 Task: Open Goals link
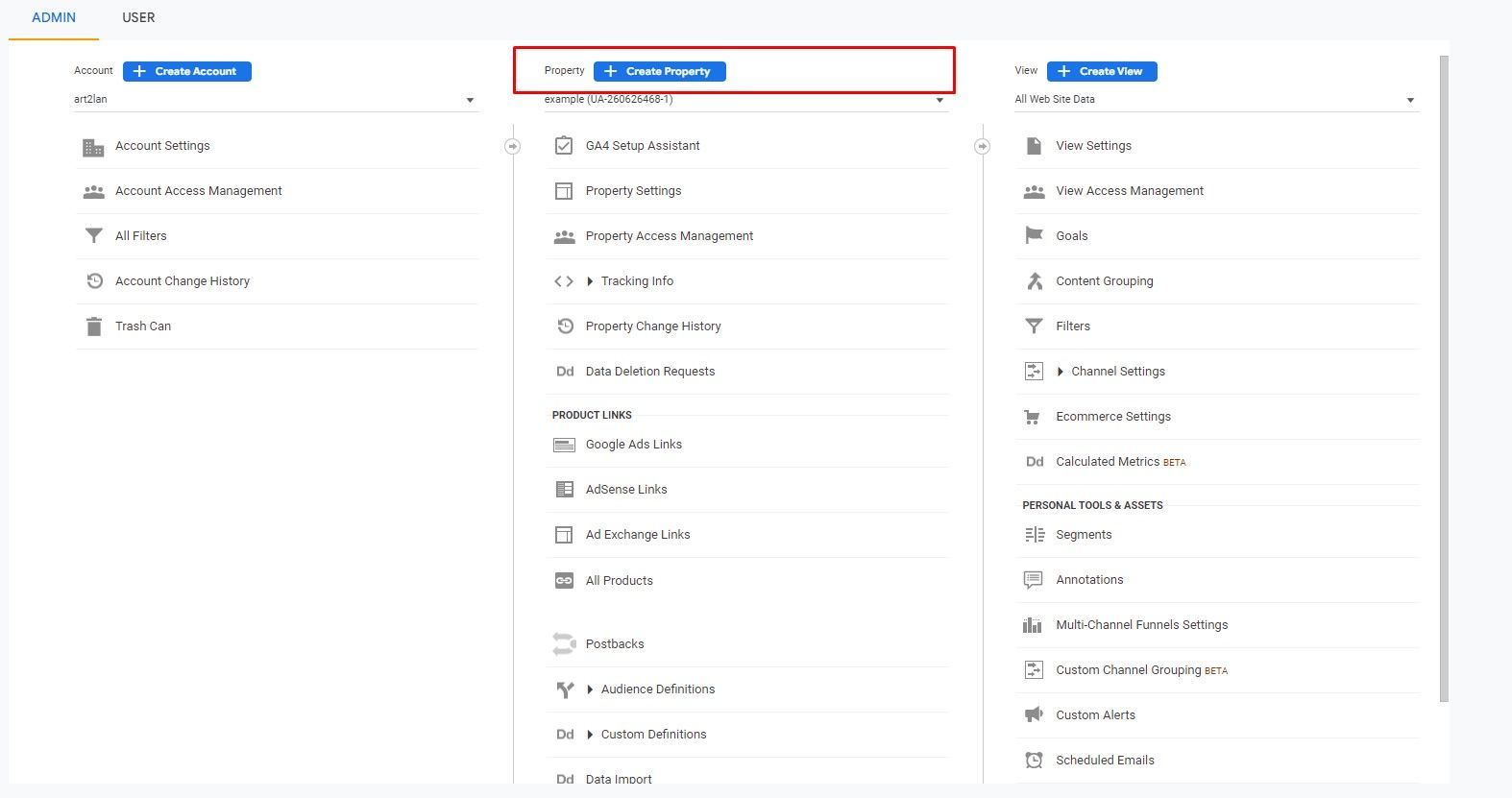point(1071,236)
